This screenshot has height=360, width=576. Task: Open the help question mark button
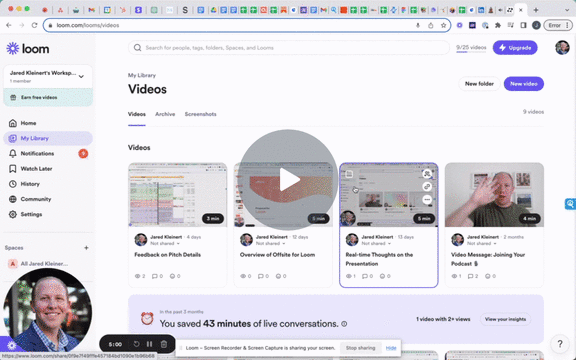[x=560, y=344]
